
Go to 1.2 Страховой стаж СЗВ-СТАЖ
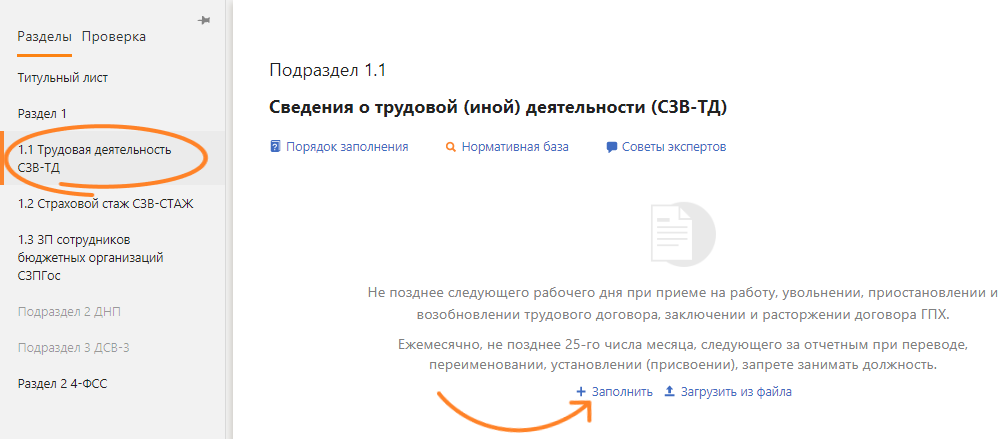coord(105,204)
